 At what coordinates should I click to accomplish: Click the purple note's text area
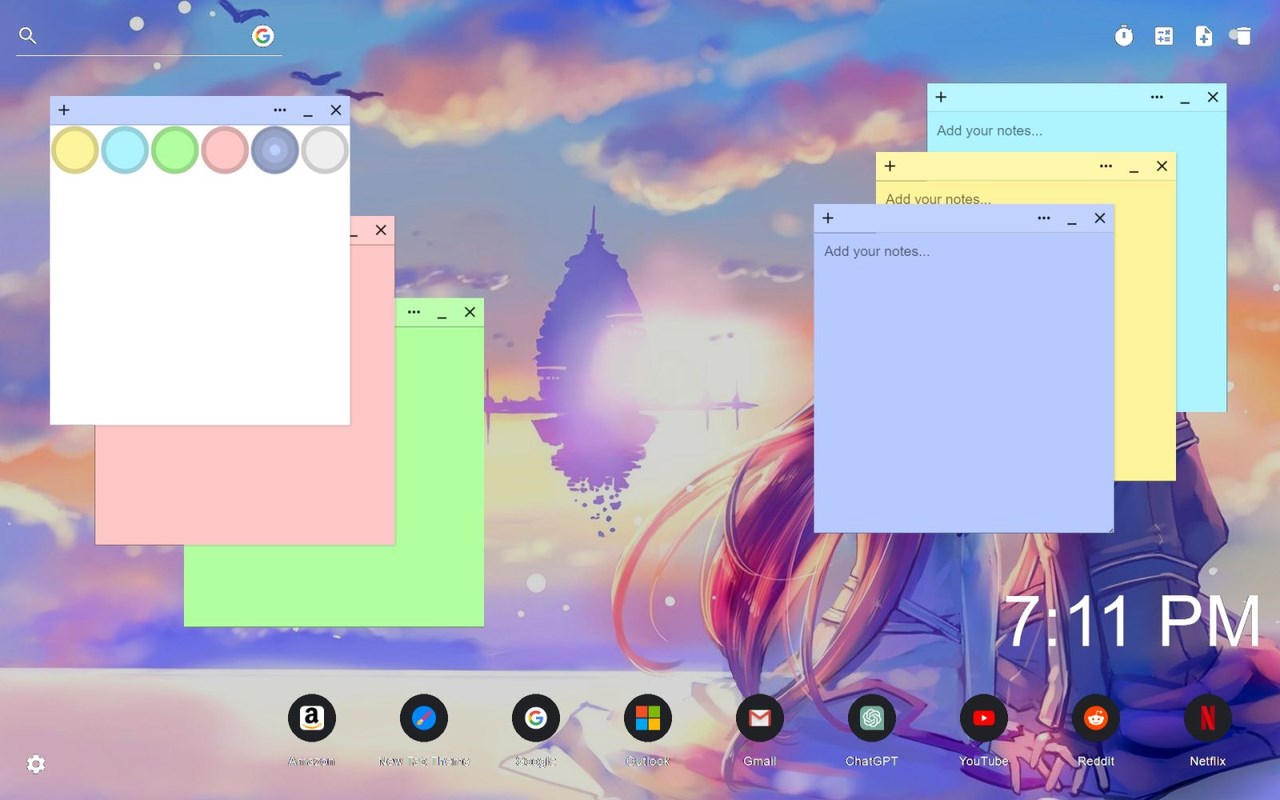(x=964, y=382)
